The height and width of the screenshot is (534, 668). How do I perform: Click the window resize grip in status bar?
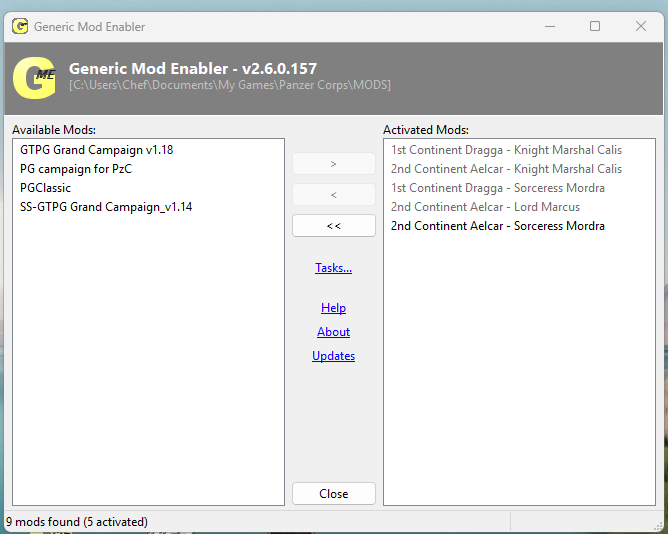(x=658, y=525)
